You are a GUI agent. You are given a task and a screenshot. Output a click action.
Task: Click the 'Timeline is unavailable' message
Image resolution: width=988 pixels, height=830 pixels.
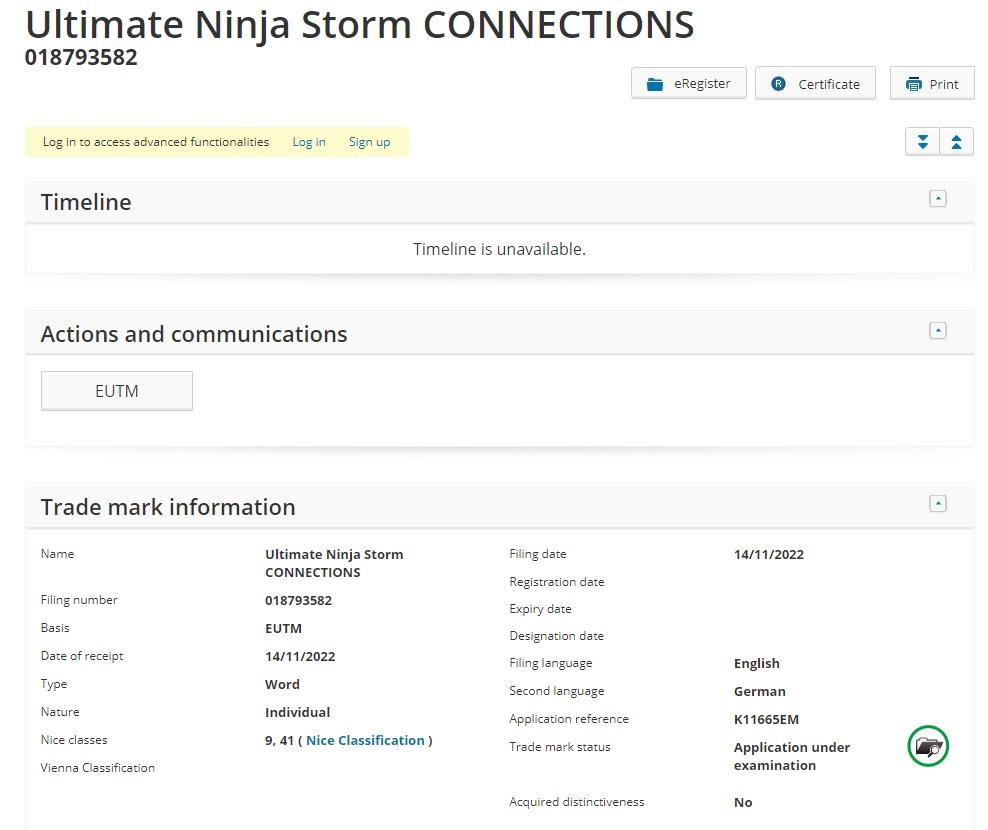point(499,249)
